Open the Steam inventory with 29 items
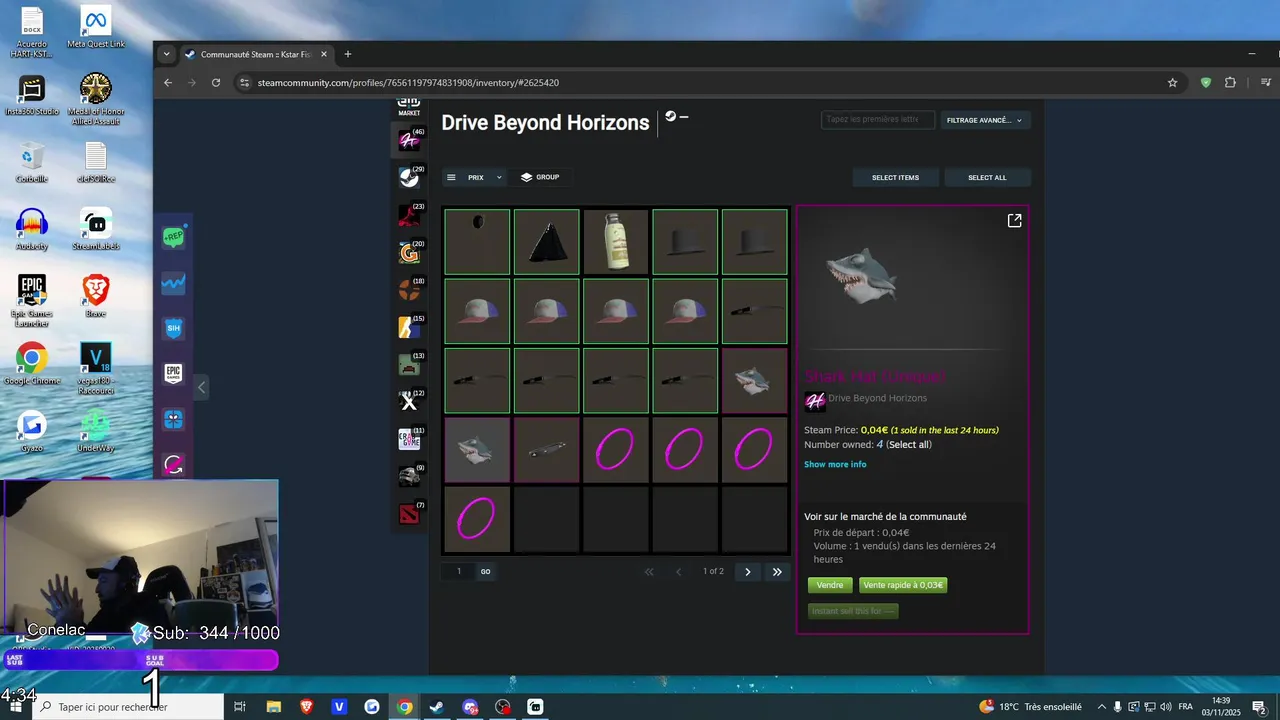 pos(409,177)
